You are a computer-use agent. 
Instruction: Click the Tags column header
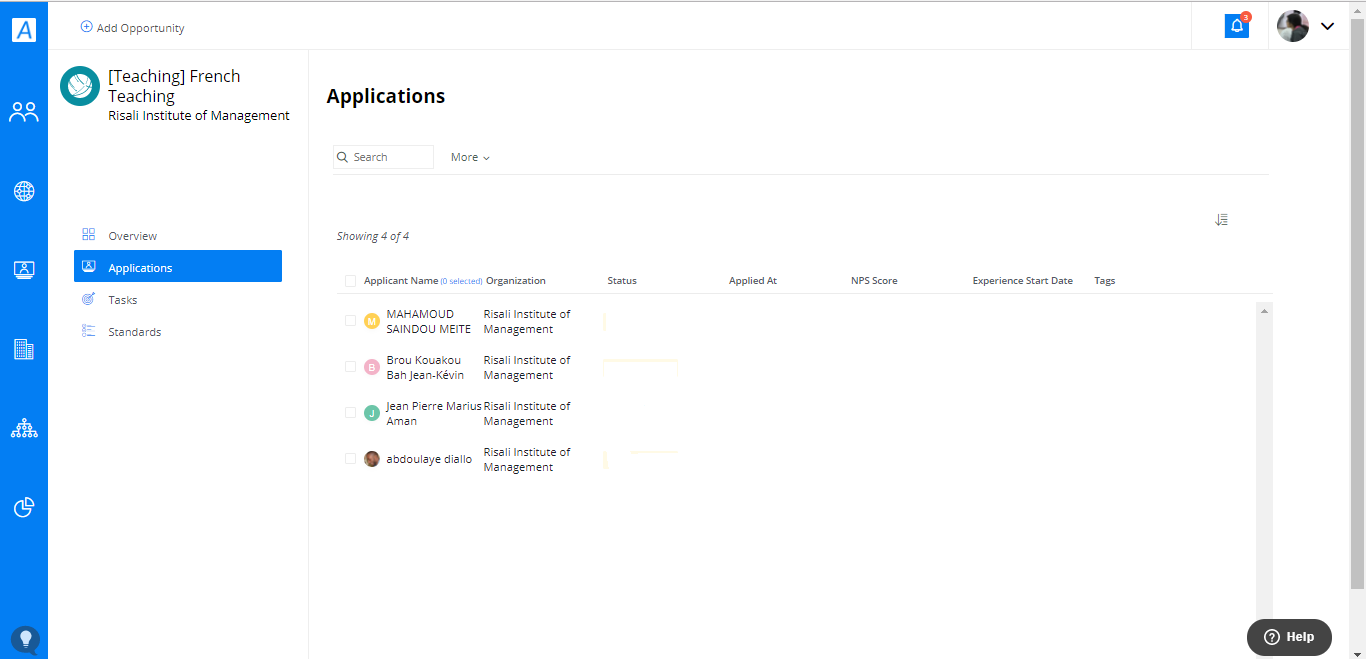1105,281
